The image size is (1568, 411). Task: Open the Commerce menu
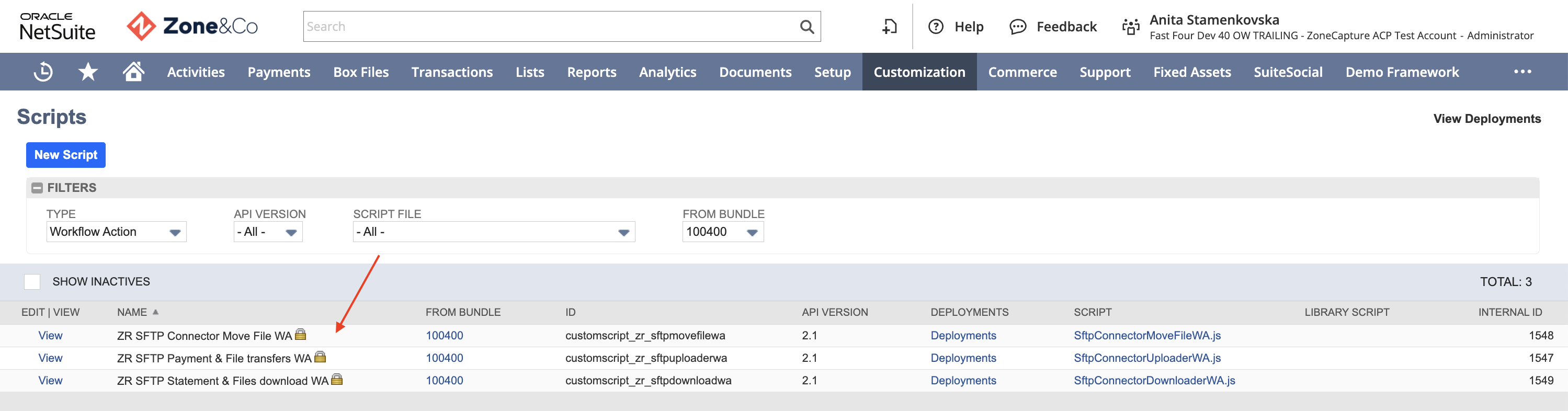1022,72
